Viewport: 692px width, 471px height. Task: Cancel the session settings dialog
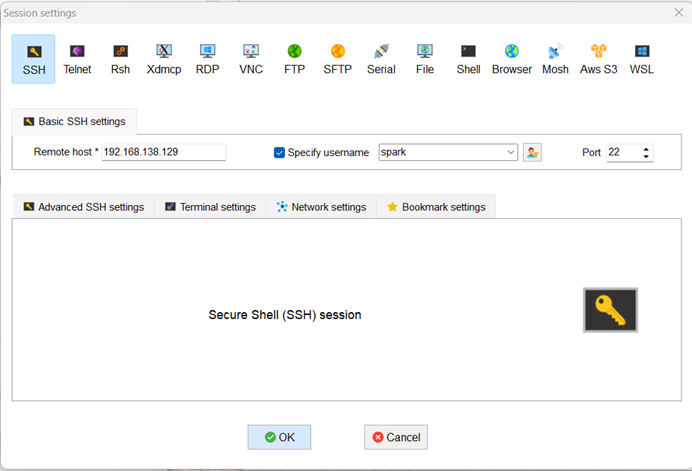[x=396, y=437]
